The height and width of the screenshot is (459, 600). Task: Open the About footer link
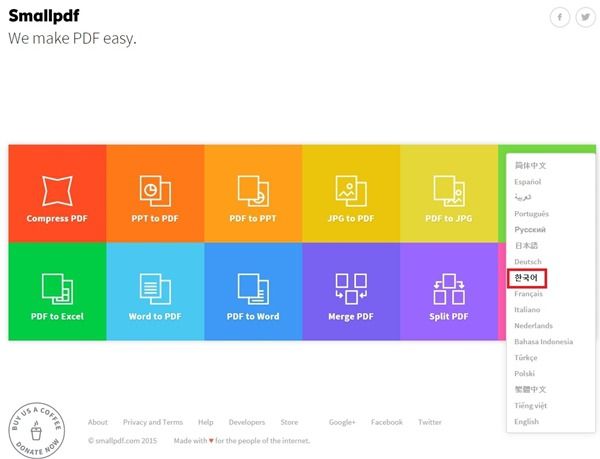[98, 422]
